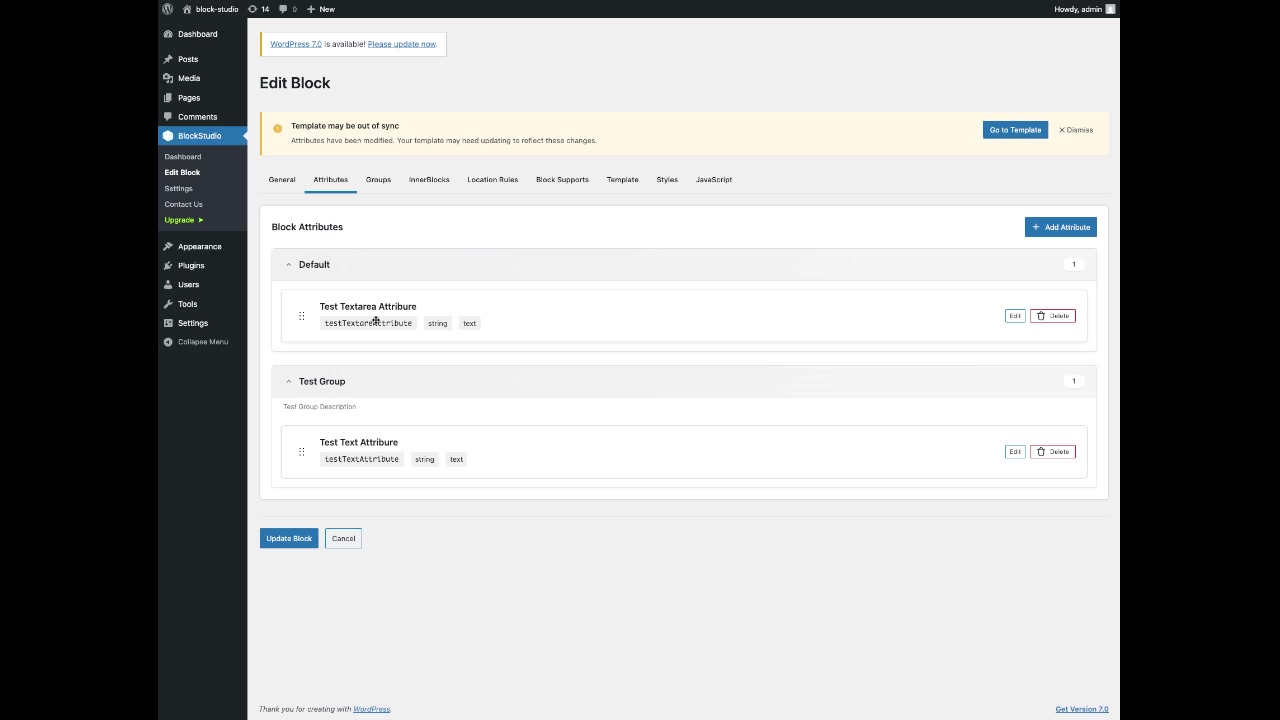This screenshot has height=720, width=1280.
Task: Open the JavaScript tab
Action: point(714,180)
